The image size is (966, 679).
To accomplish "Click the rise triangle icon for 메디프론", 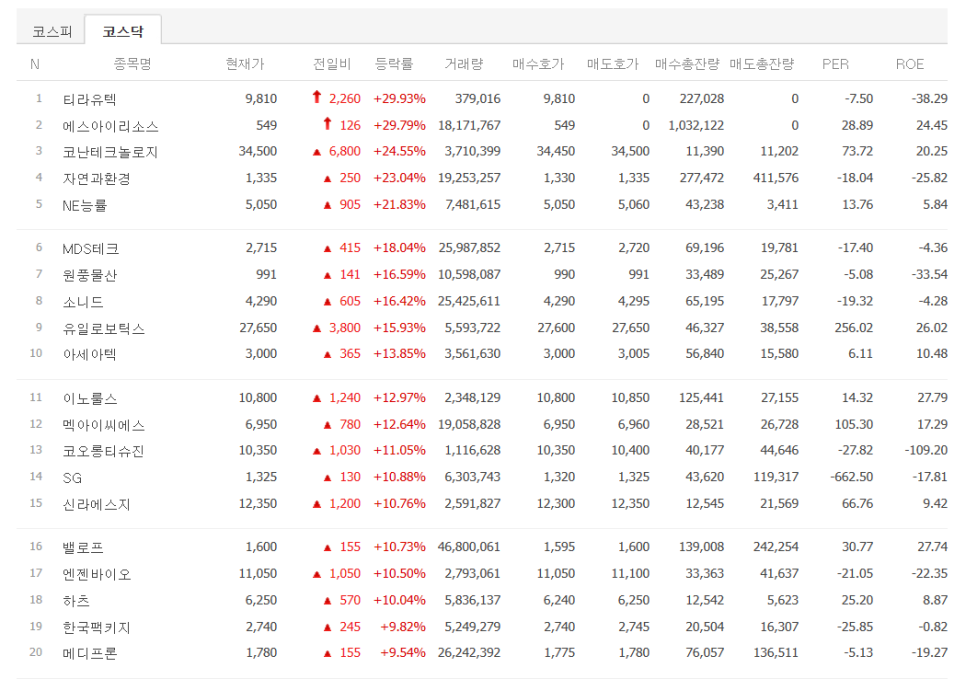I will click(326, 654).
